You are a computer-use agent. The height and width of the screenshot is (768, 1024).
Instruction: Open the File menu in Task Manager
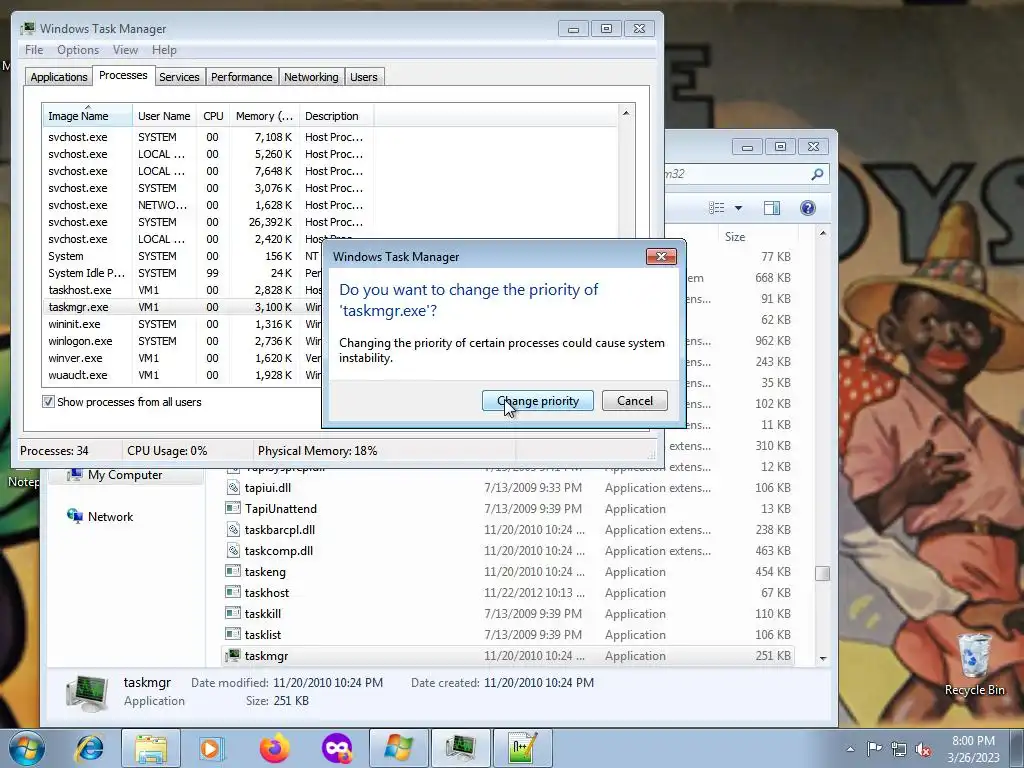(x=34, y=50)
